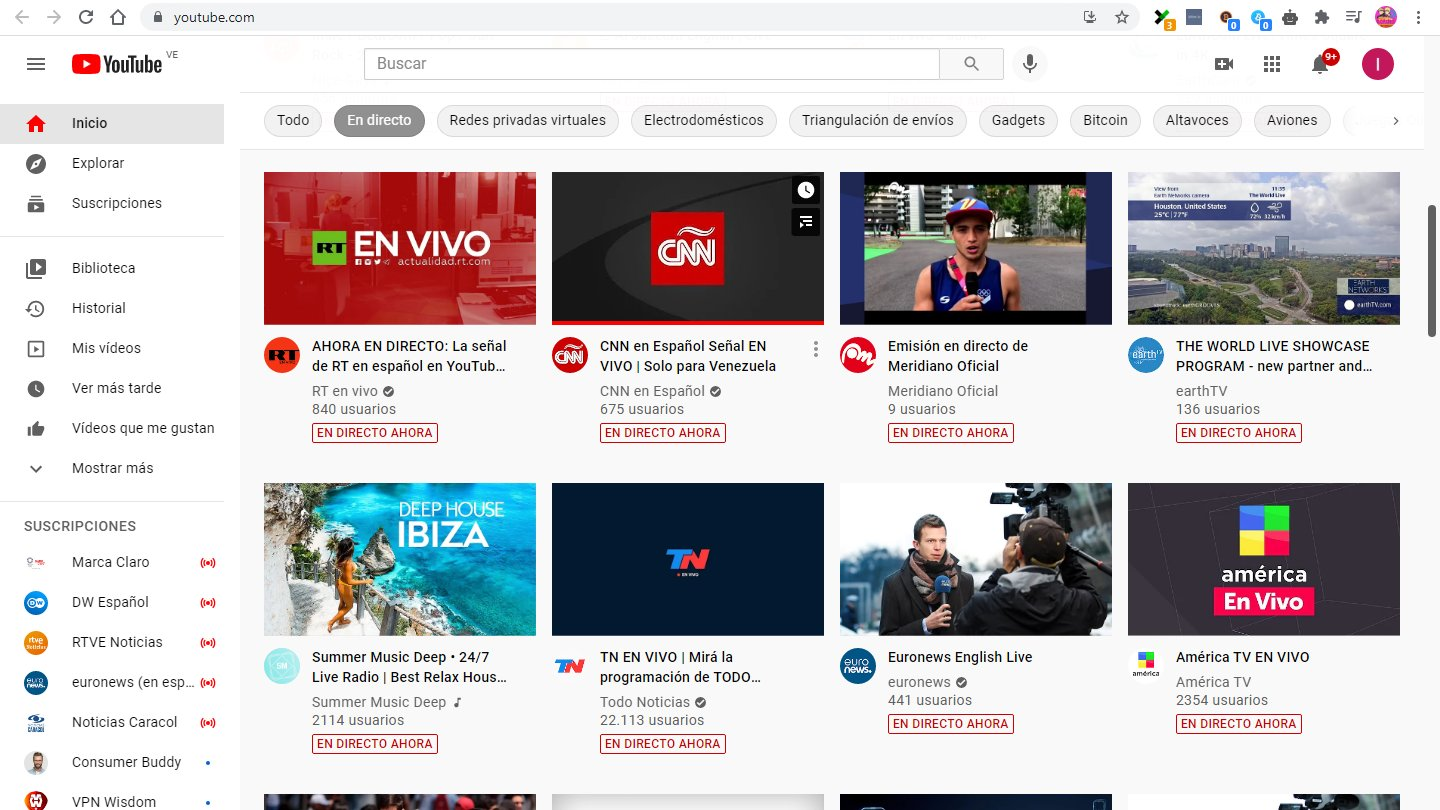Click the browser back arrow
The image size is (1440, 810).
22,17
